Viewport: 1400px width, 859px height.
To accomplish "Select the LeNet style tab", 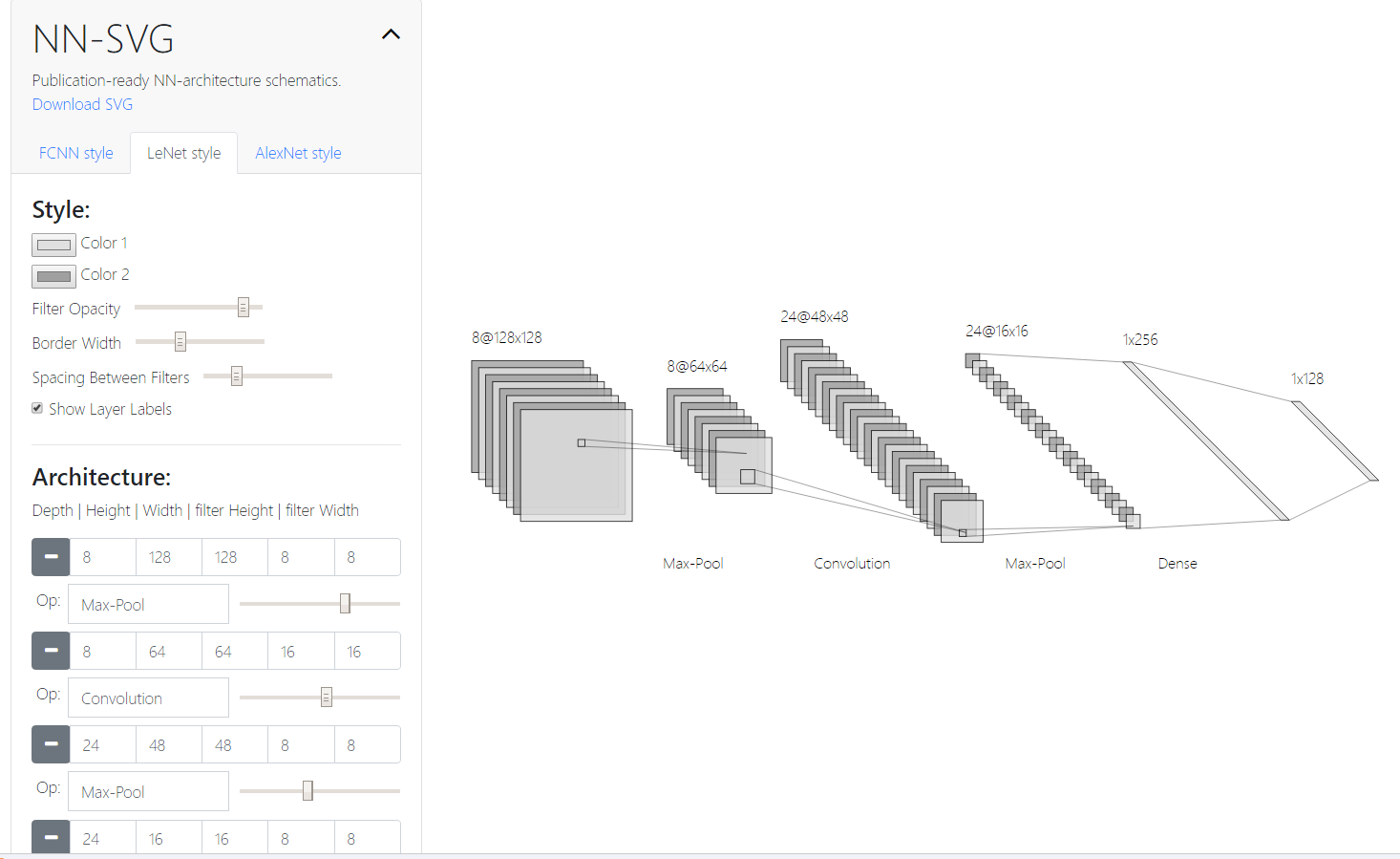I will (x=183, y=153).
